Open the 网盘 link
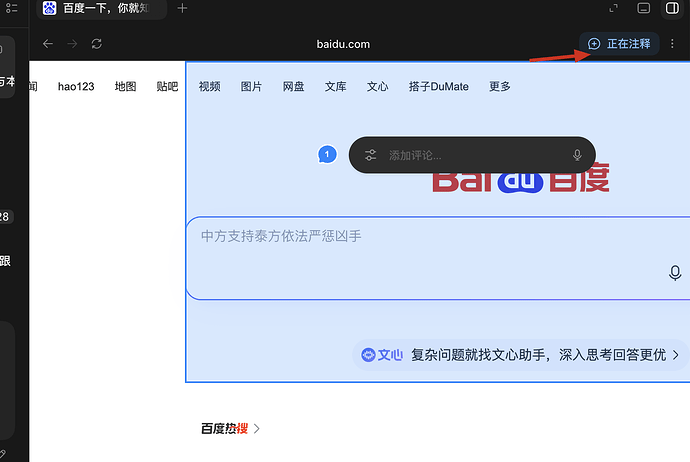This screenshot has width=690, height=462. pos(294,86)
